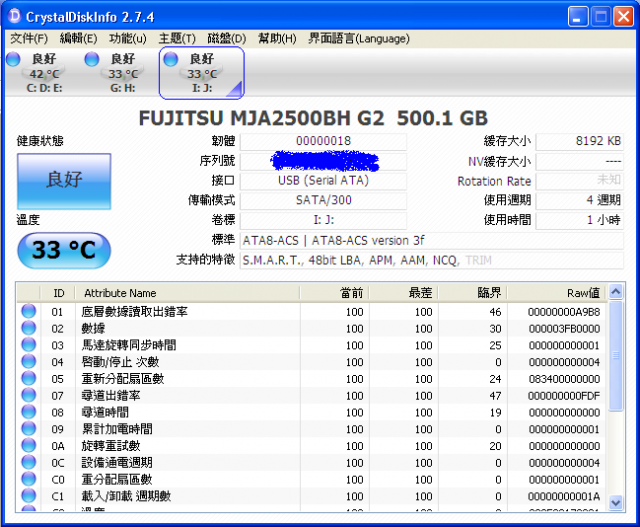
Task: Click raw value 000000000FDF
Action: click(x=564, y=396)
